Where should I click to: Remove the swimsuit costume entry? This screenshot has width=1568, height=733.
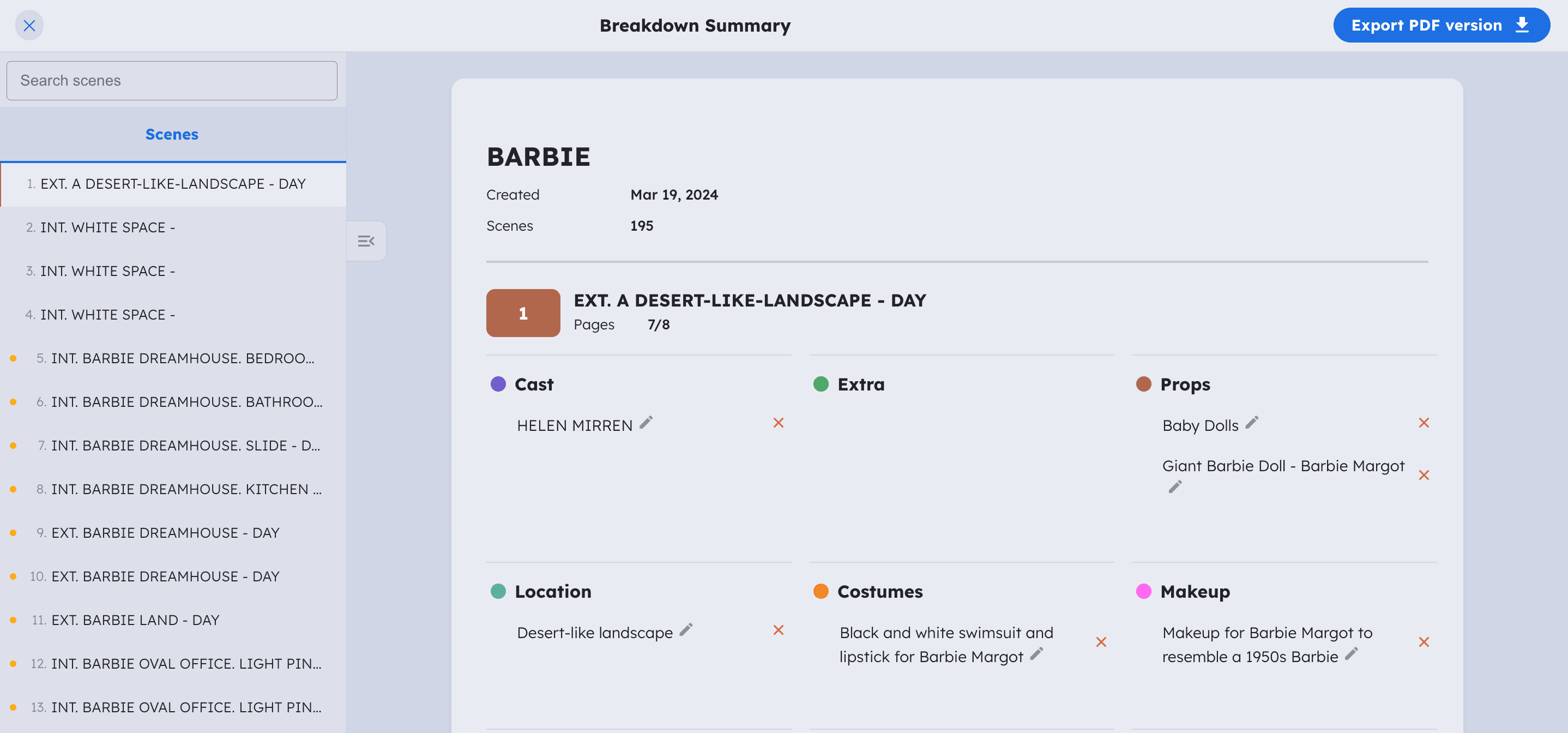coord(1102,642)
